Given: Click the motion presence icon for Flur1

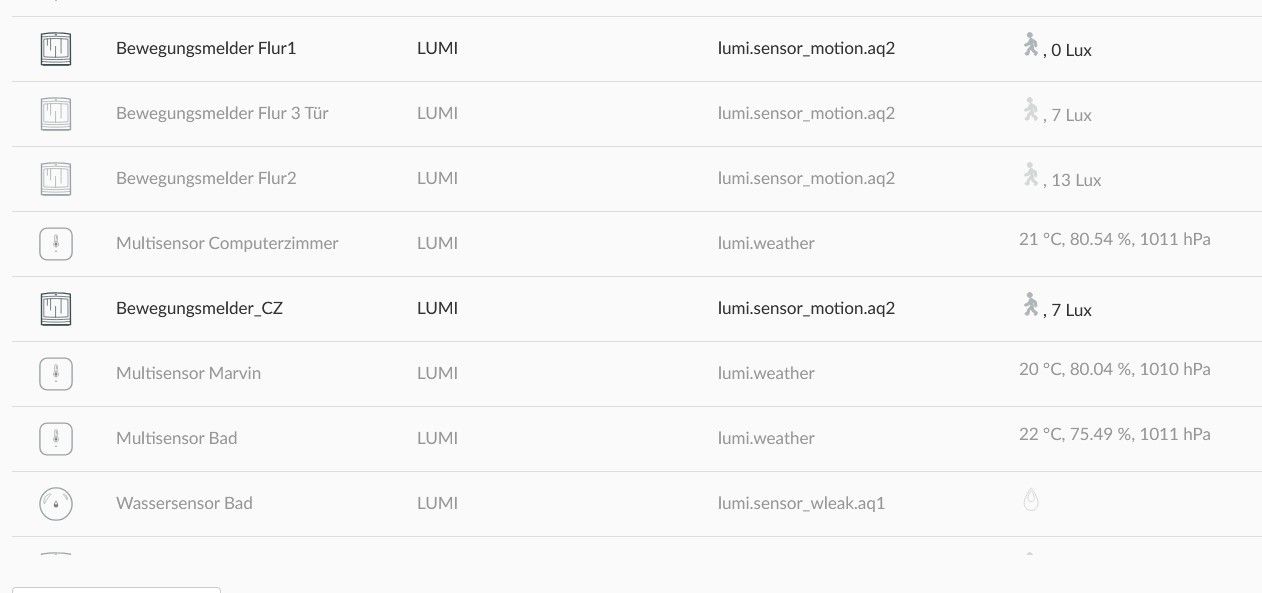Looking at the screenshot, I should click(x=1031, y=45).
